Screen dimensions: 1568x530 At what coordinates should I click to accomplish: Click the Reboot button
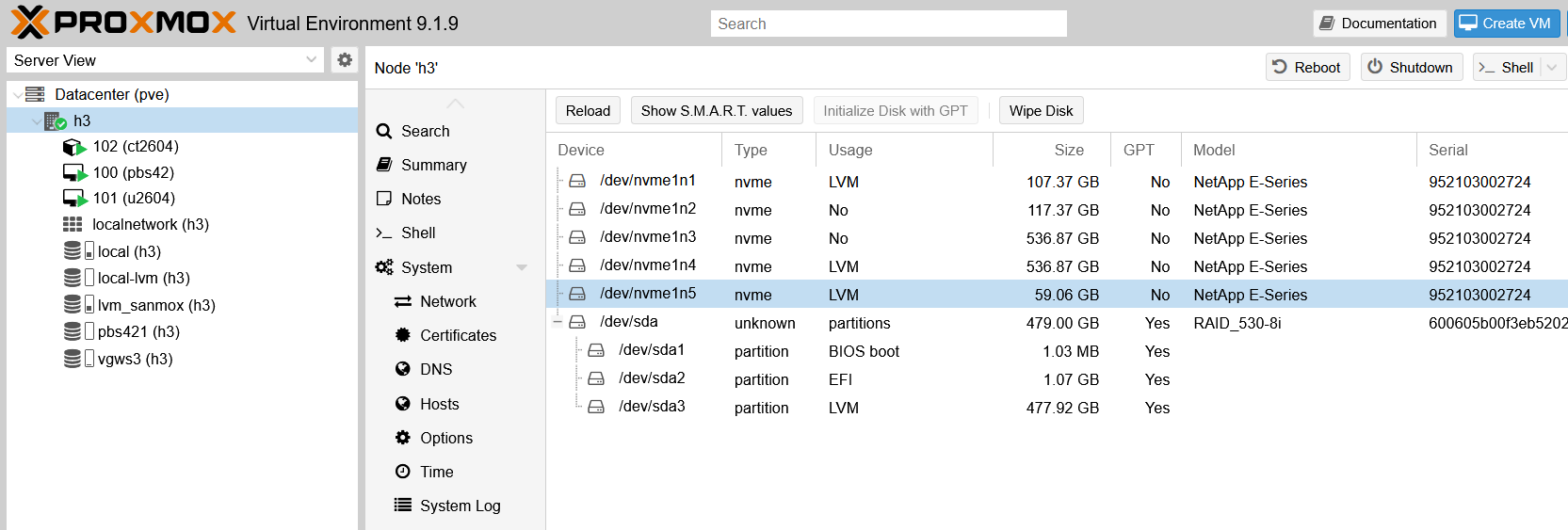tap(1307, 67)
